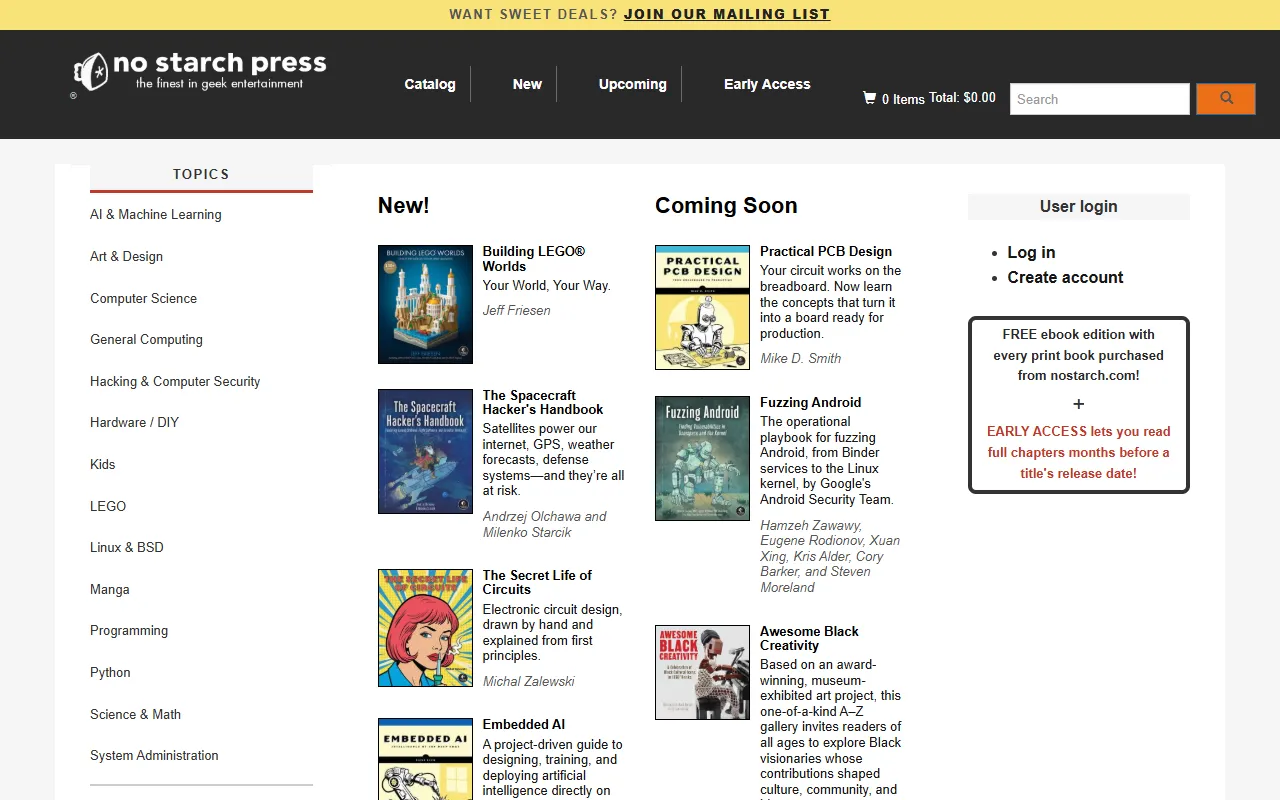Click the shopping cart icon
The image size is (1280, 800).
[x=869, y=98]
